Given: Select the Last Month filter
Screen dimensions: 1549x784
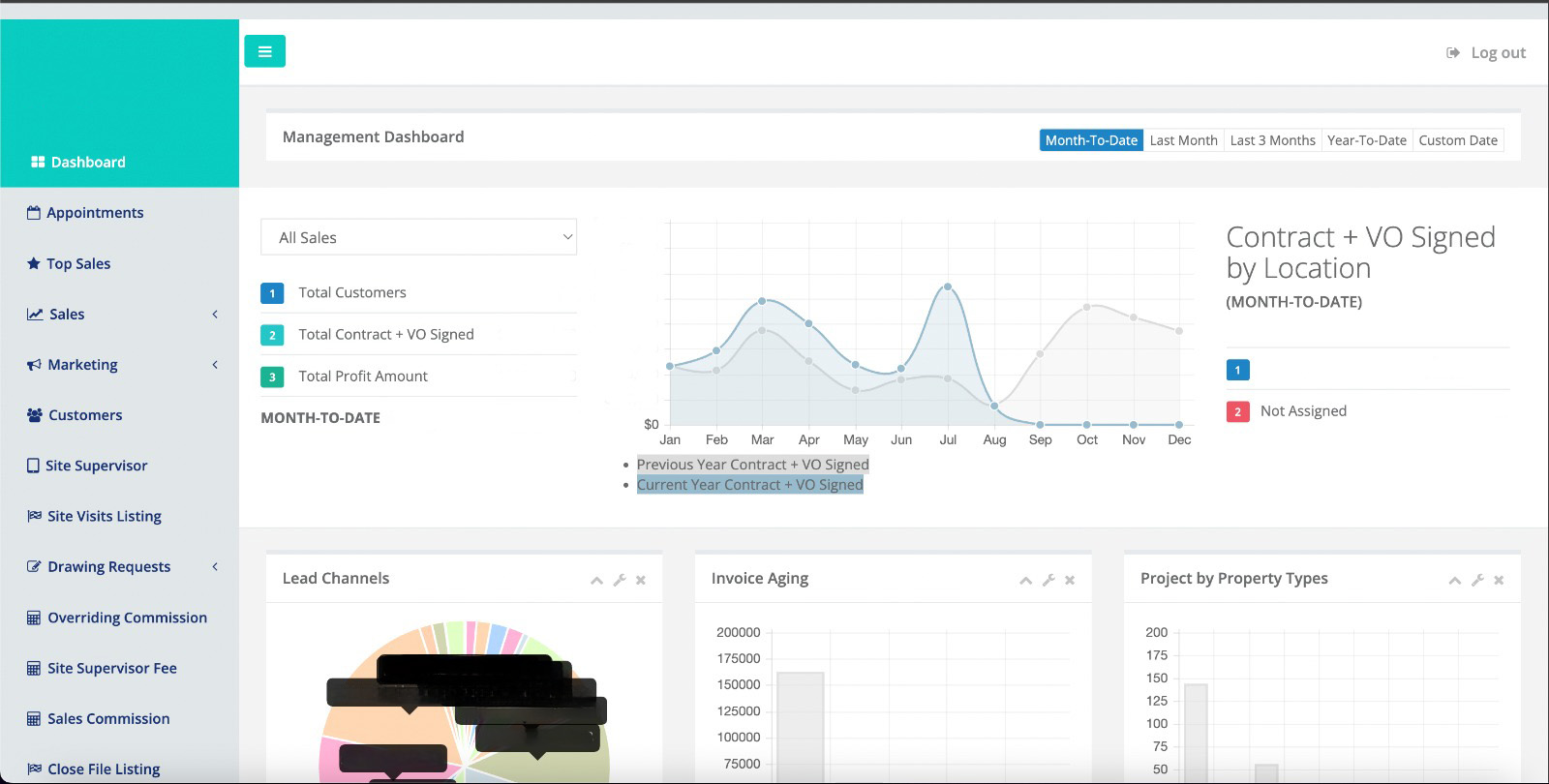Looking at the screenshot, I should tap(1183, 140).
